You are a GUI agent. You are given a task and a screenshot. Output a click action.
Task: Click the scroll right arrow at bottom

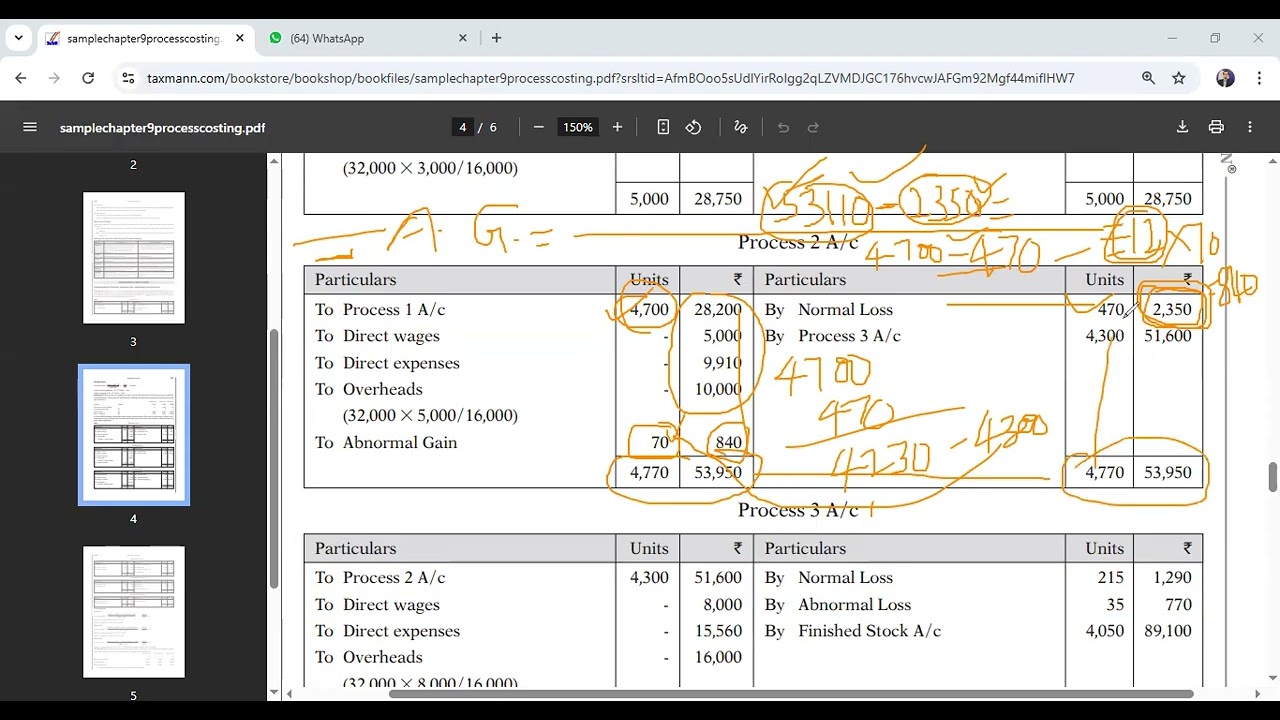pos(1257,693)
